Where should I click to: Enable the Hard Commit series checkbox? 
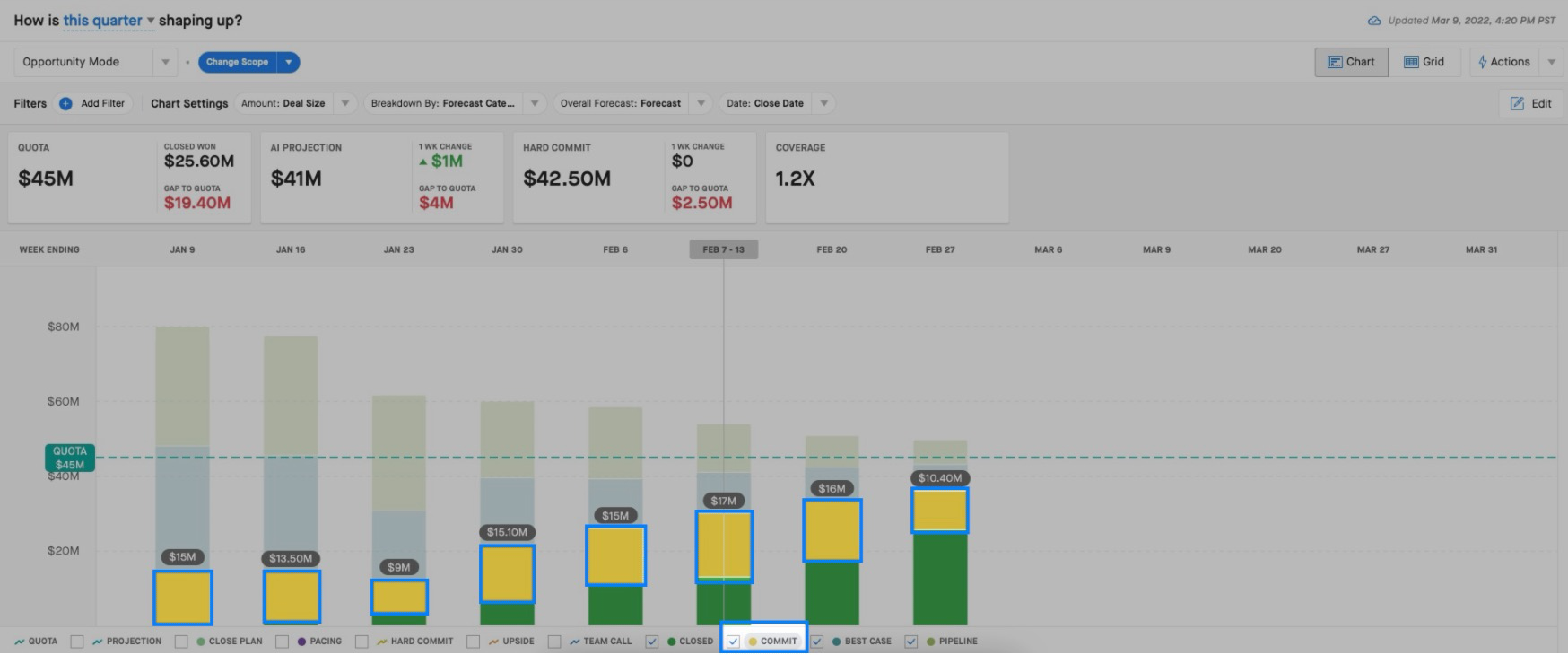point(362,642)
